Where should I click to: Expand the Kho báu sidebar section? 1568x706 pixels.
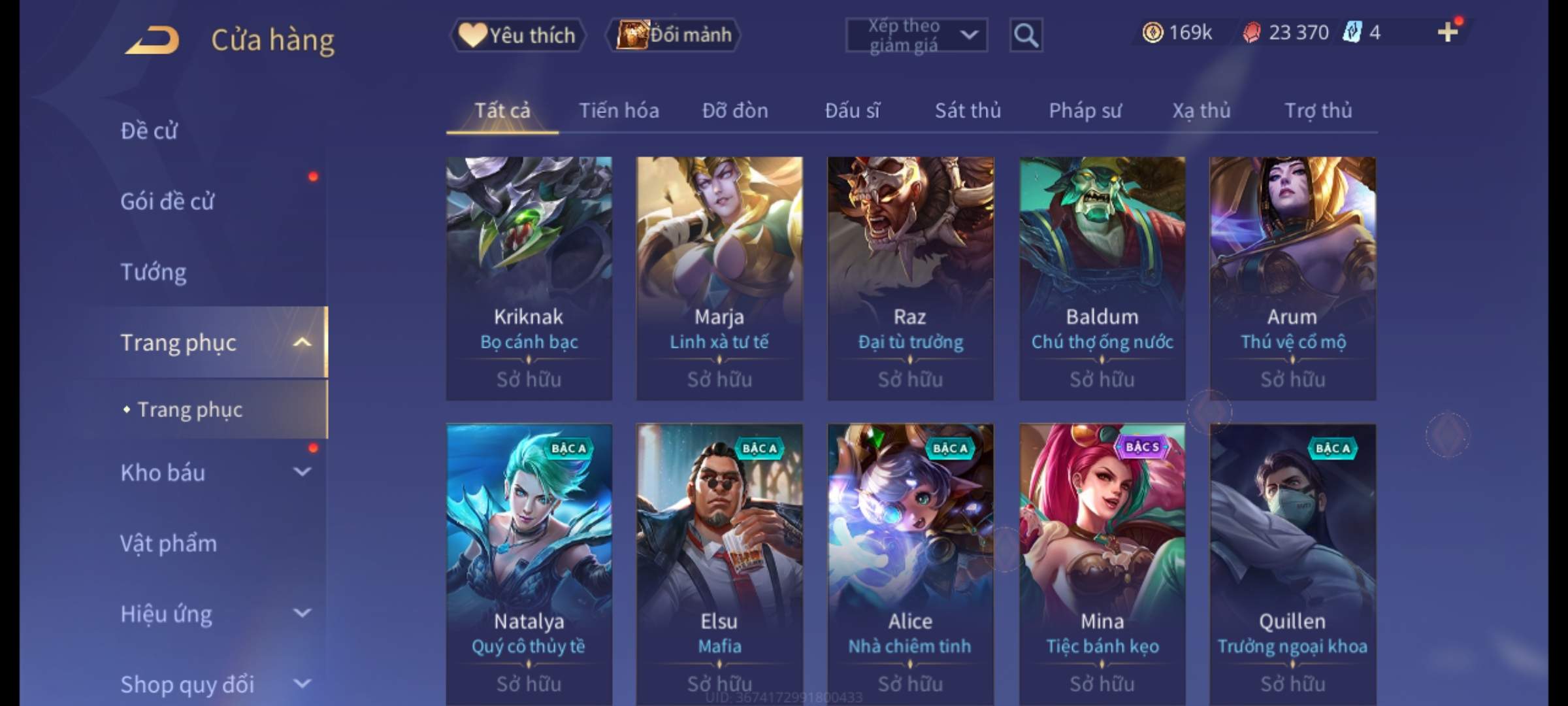[x=302, y=472]
